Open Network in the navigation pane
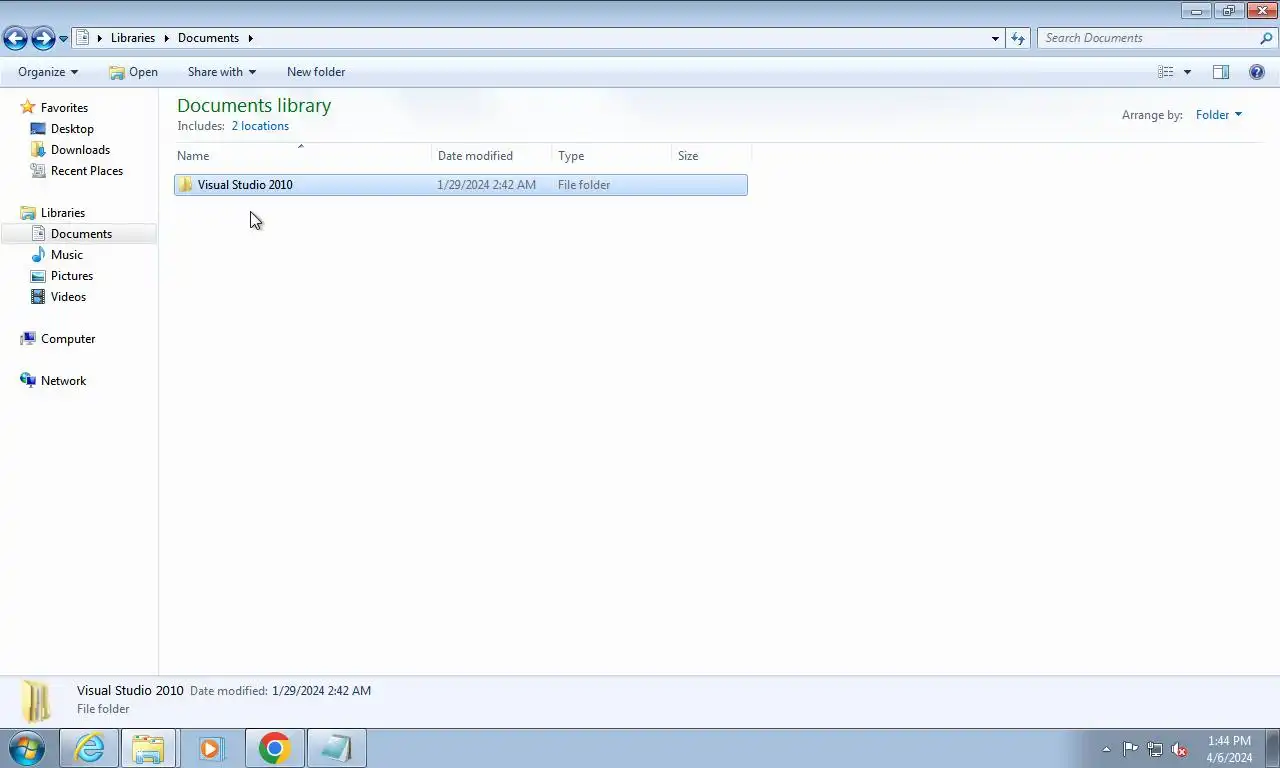 (63, 381)
